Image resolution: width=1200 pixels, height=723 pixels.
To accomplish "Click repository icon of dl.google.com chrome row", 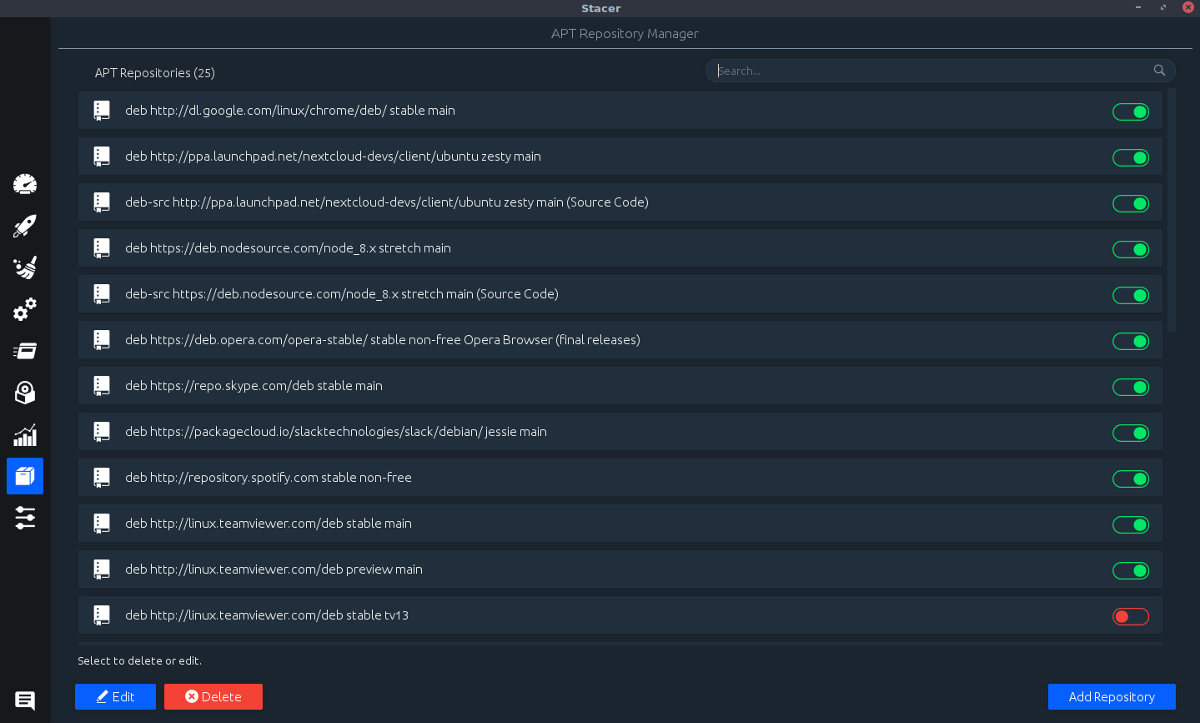I will click(x=101, y=111).
